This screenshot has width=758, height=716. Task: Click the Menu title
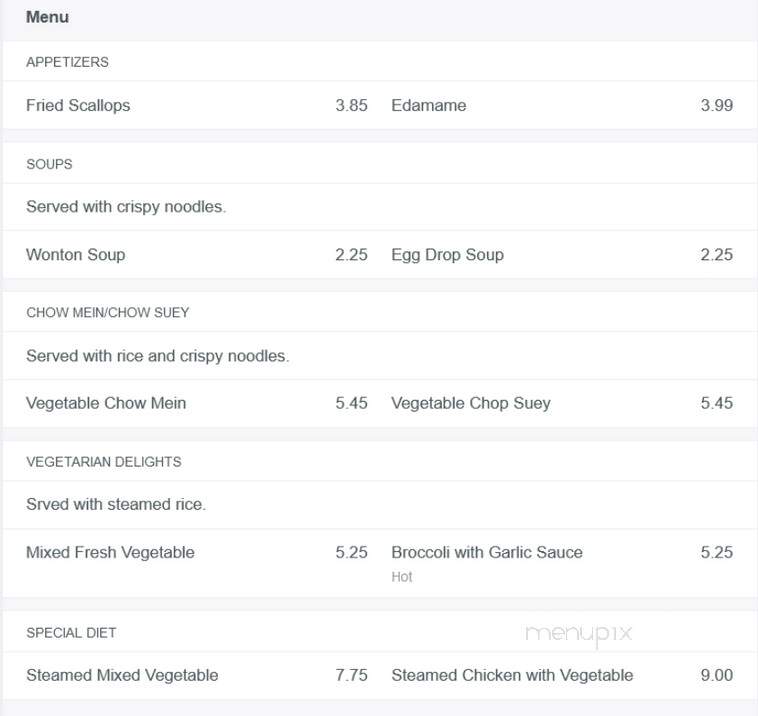[47, 17]
